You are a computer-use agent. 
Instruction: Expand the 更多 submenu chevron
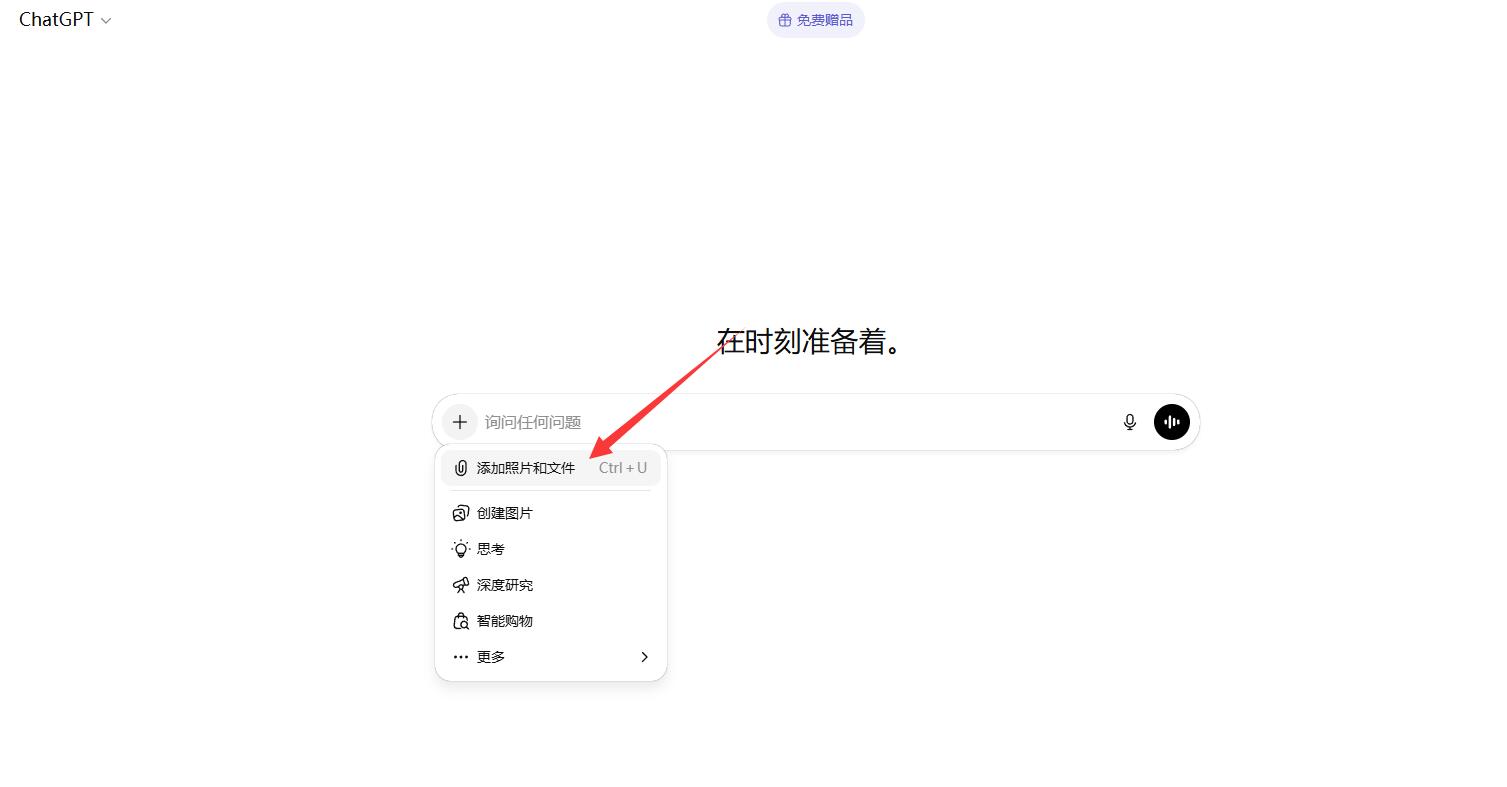click(x=644, y=657)
